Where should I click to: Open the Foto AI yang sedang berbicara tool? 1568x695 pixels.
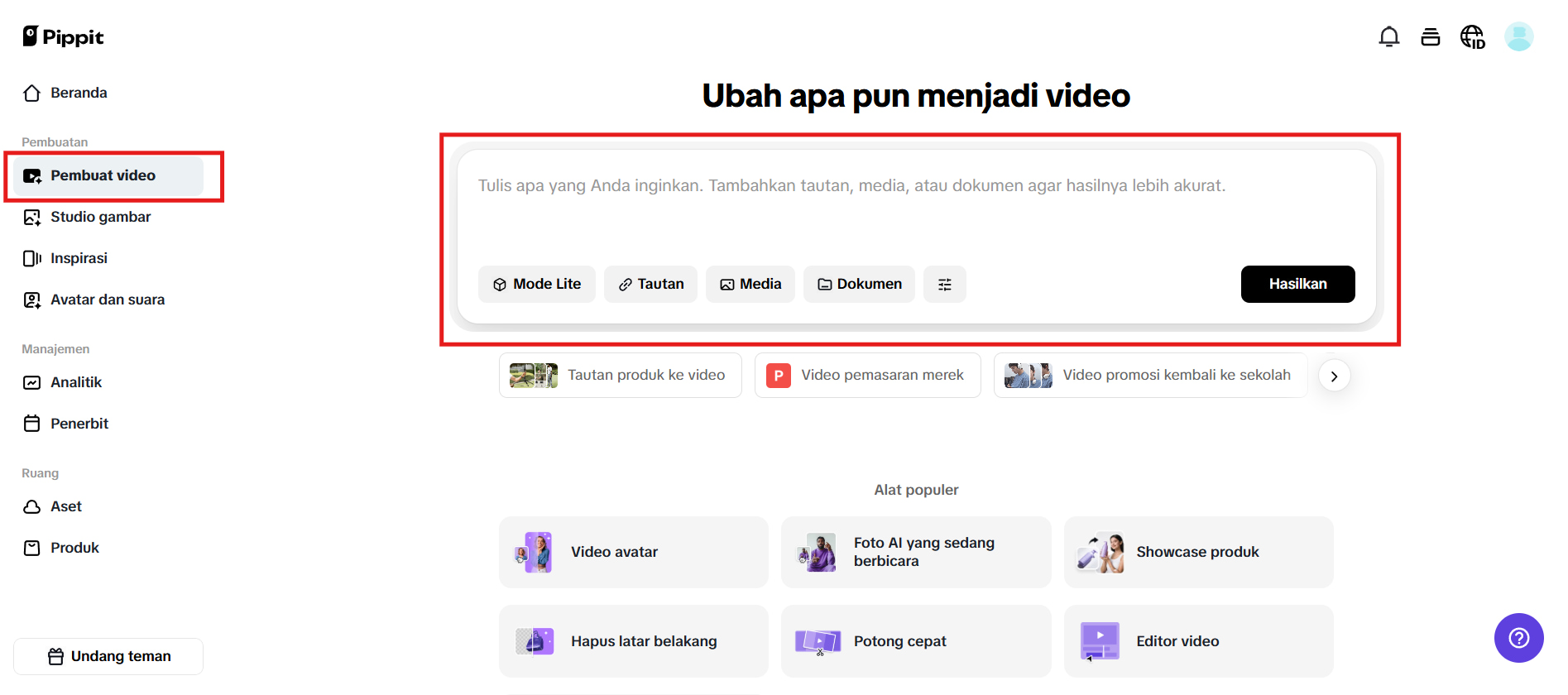(x=916, y=553)
